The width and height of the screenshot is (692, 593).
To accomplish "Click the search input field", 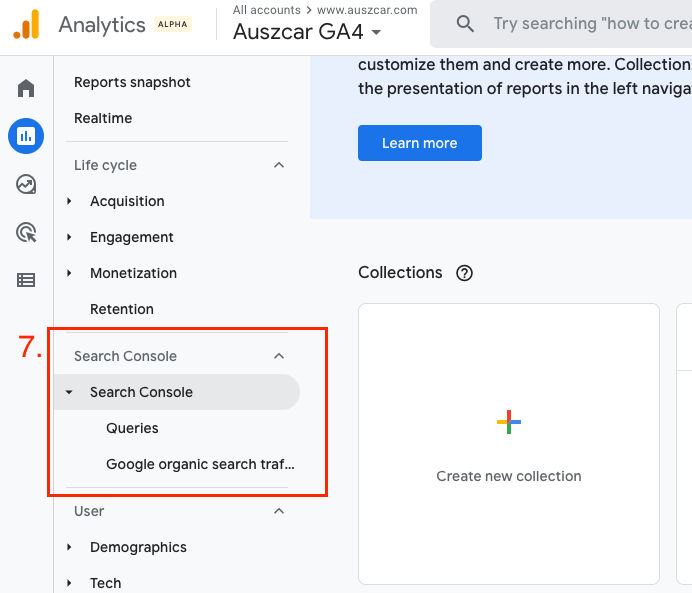I will click(x=590, y=24).
